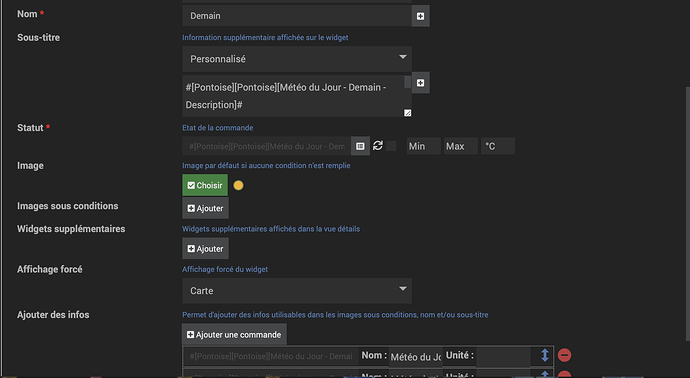This screenshot has height=378, width=690.
Task: Click the Min value field
Action: [423, 146]
